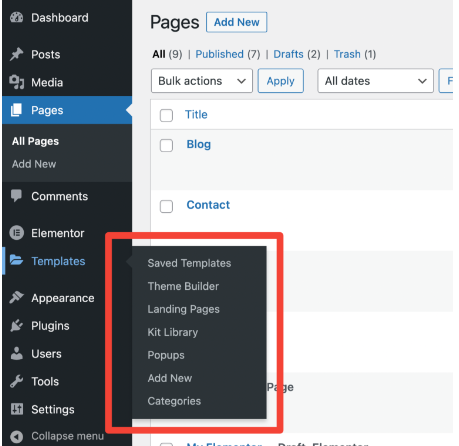Click the Apply button
Screen dimensions: 459x446
280,81
